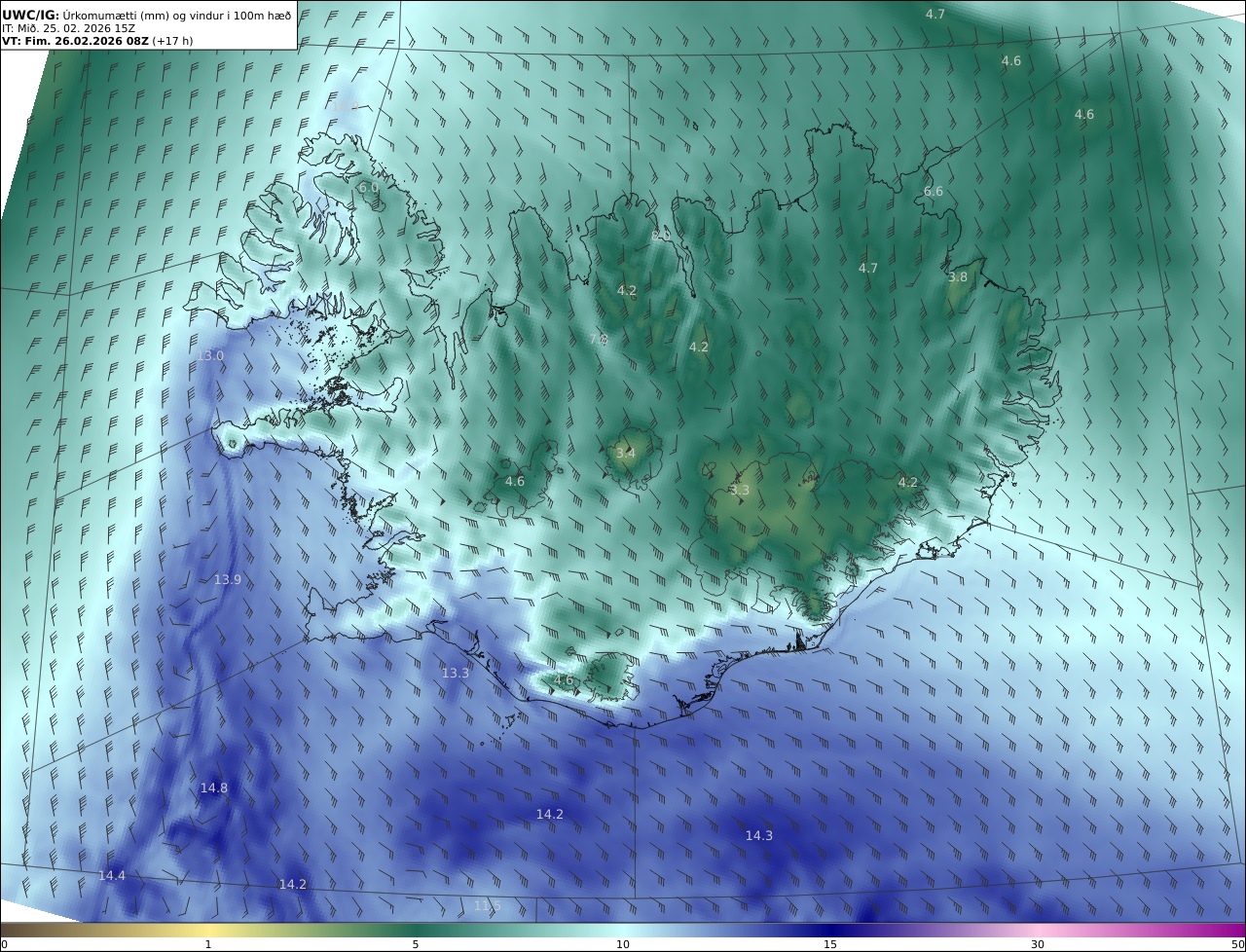1246x952 pixels.
Task: Click the colour bar tick label 10
Action: pyautogui.click(x=623, y=944)
